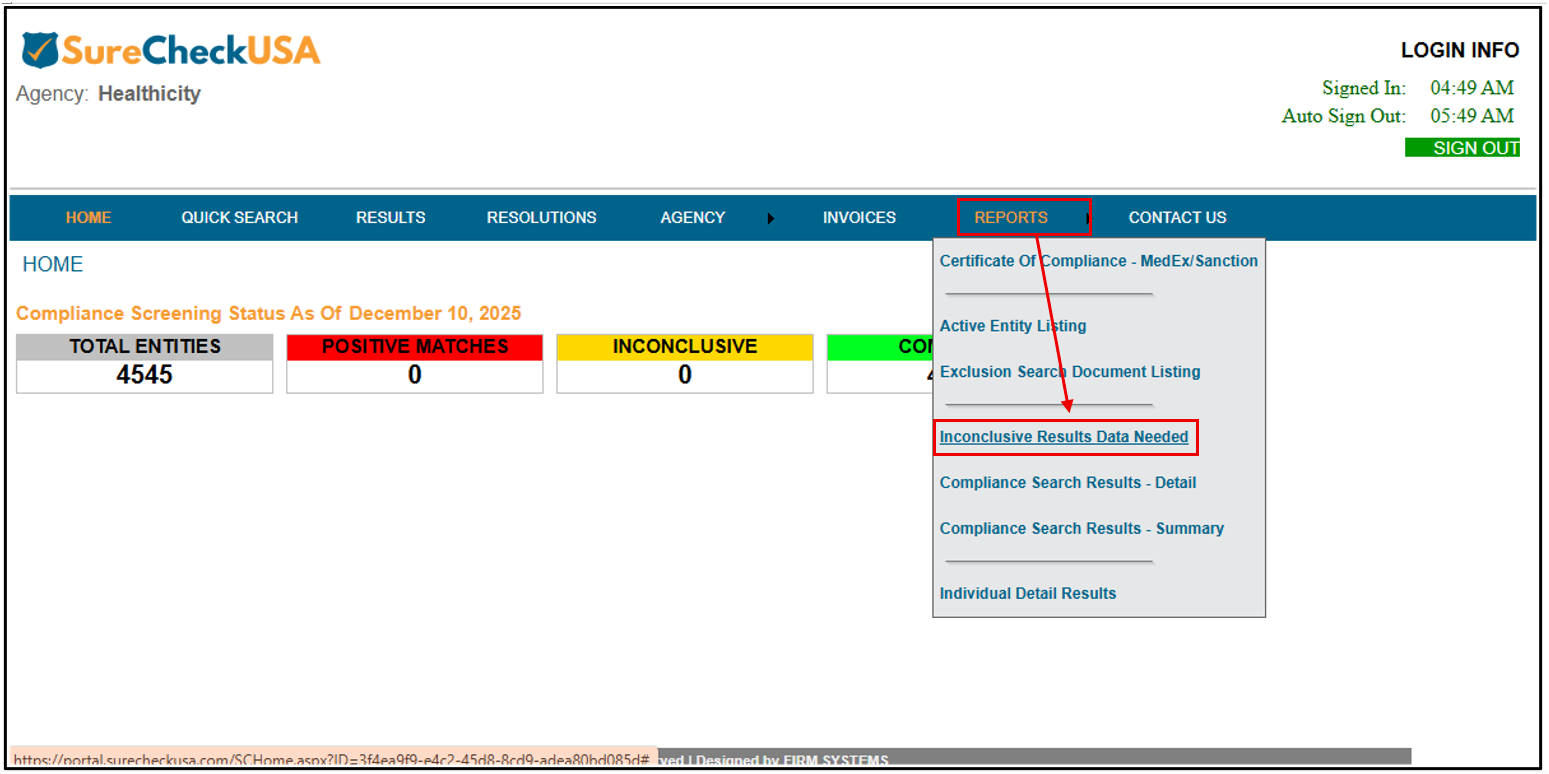The height and width of the screenshot is (774, 1549).
Task: Open Compliance Search Results - Summary
Action: coord(1082,529)
